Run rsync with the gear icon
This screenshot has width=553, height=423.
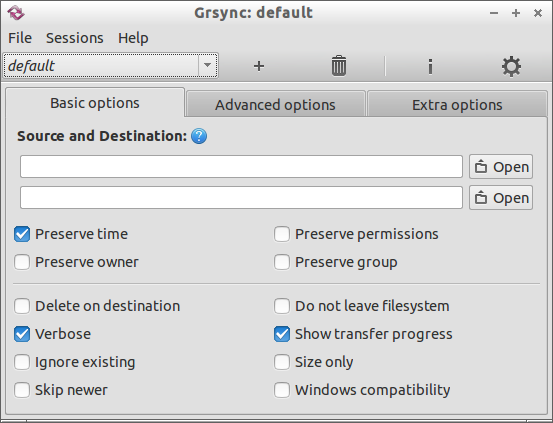pyautogui.click(x=511, y=66)
